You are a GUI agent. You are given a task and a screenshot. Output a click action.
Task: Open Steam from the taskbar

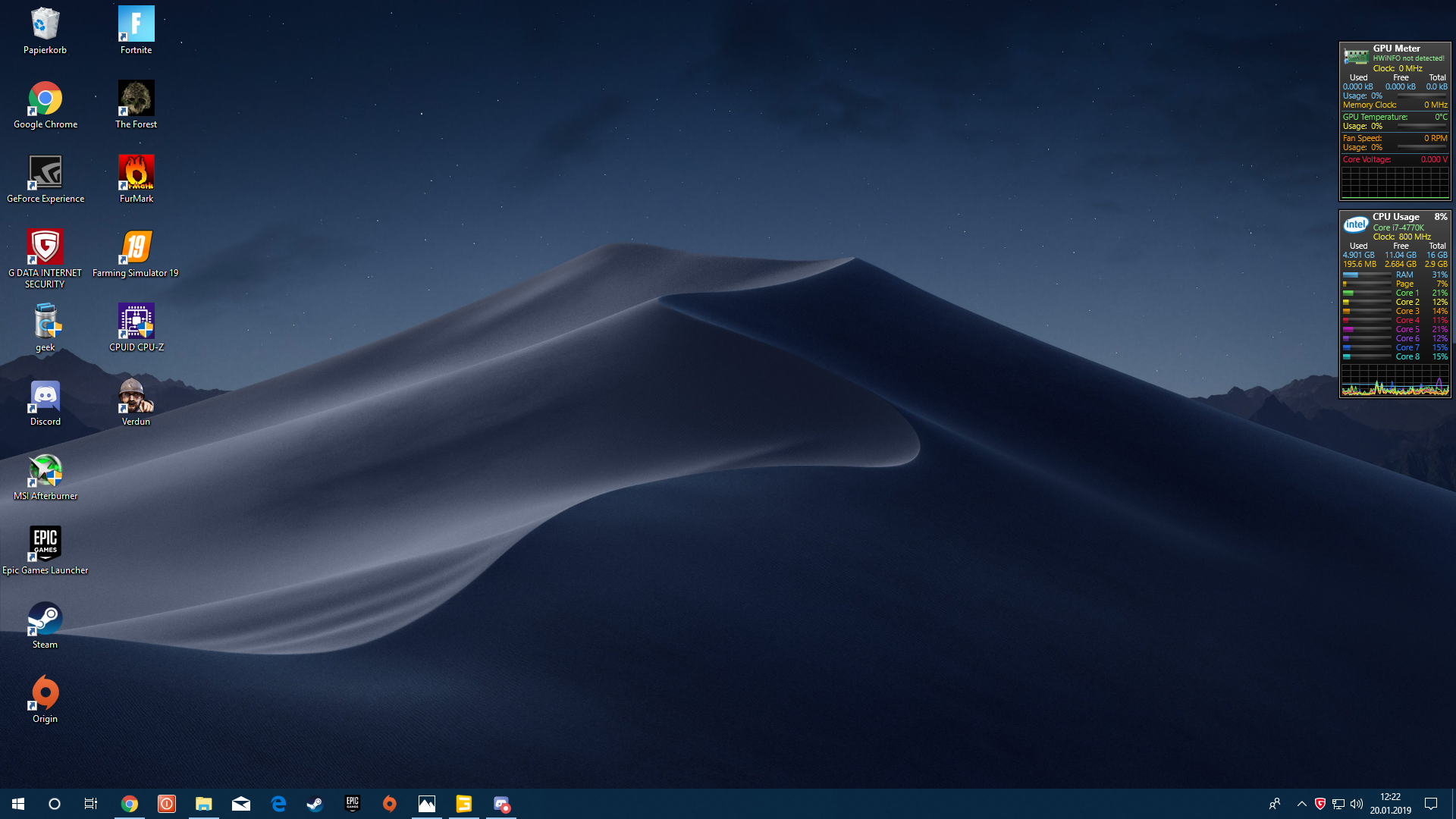pos(315,804)
